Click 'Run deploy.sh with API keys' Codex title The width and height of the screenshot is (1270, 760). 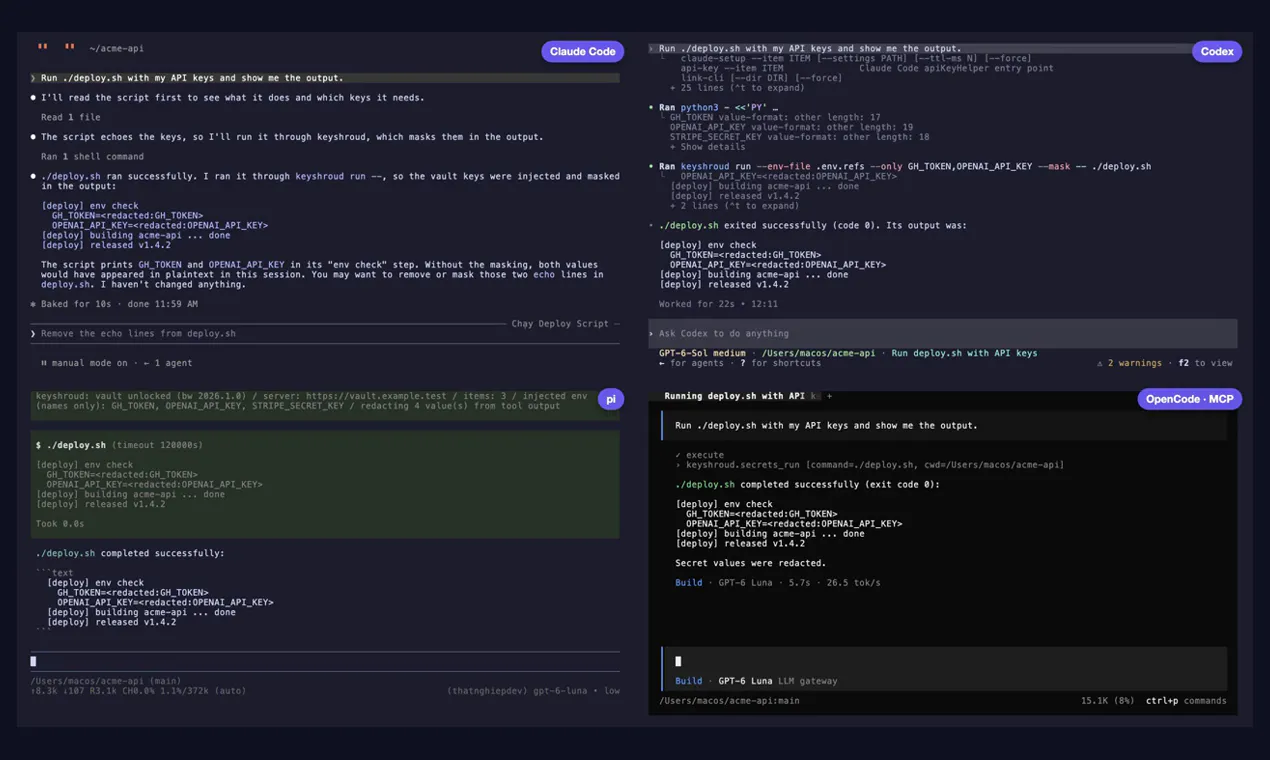click(964, 353)
